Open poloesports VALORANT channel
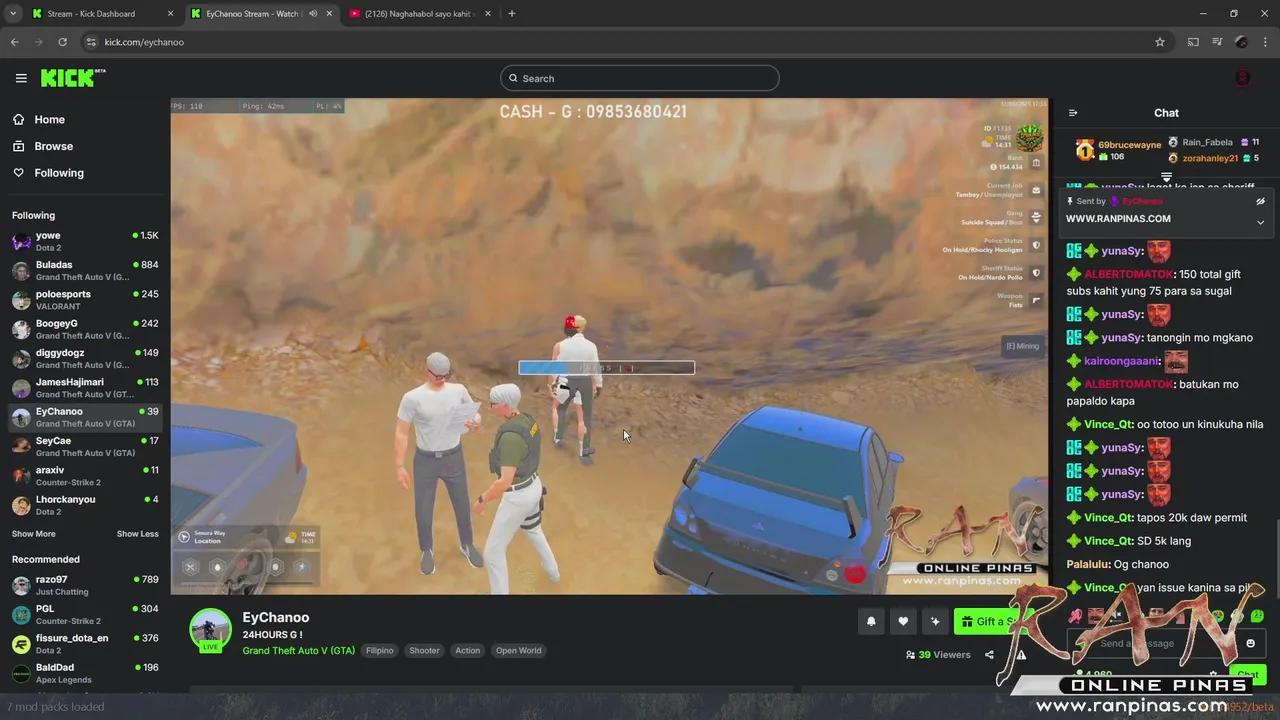 [x=85, y=300]
